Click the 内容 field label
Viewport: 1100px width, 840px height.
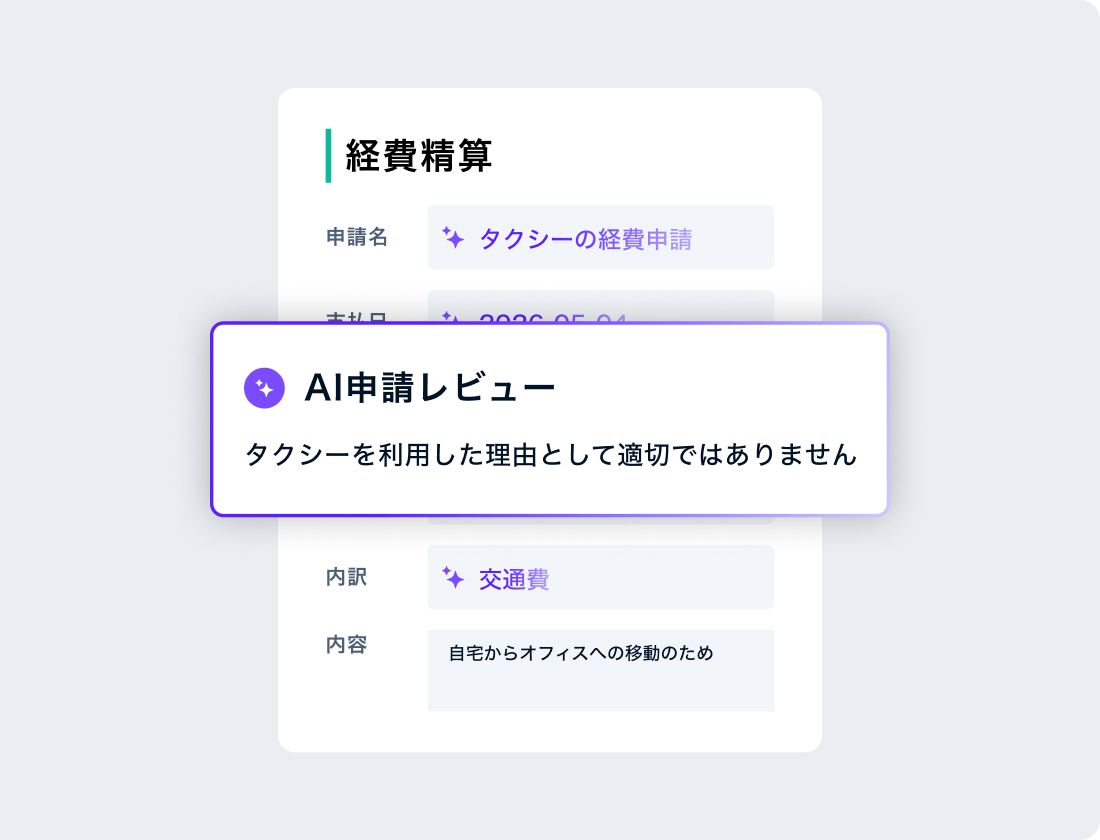tap(346, 645)
